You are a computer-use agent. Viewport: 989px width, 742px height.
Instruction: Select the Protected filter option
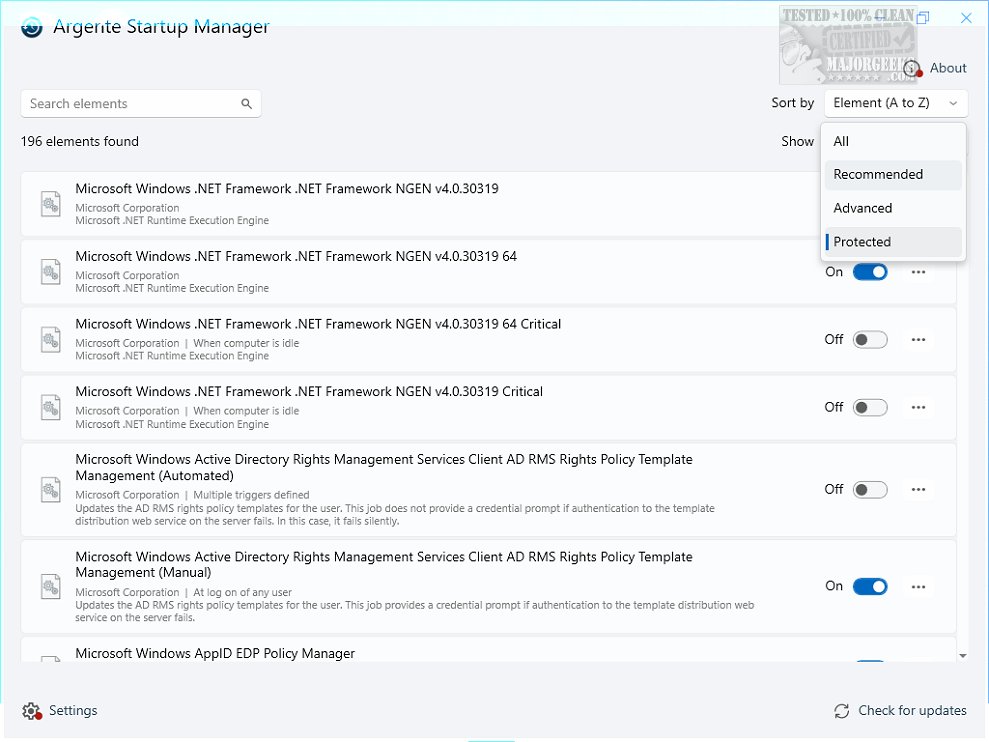pyautogui.click(x=893, y=242)
